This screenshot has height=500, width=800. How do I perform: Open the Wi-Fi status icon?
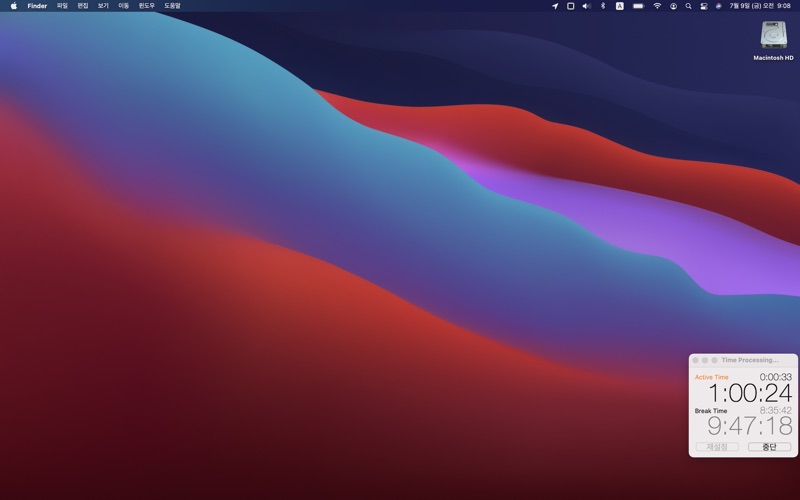pyautogui.click(x=657, y=6)
